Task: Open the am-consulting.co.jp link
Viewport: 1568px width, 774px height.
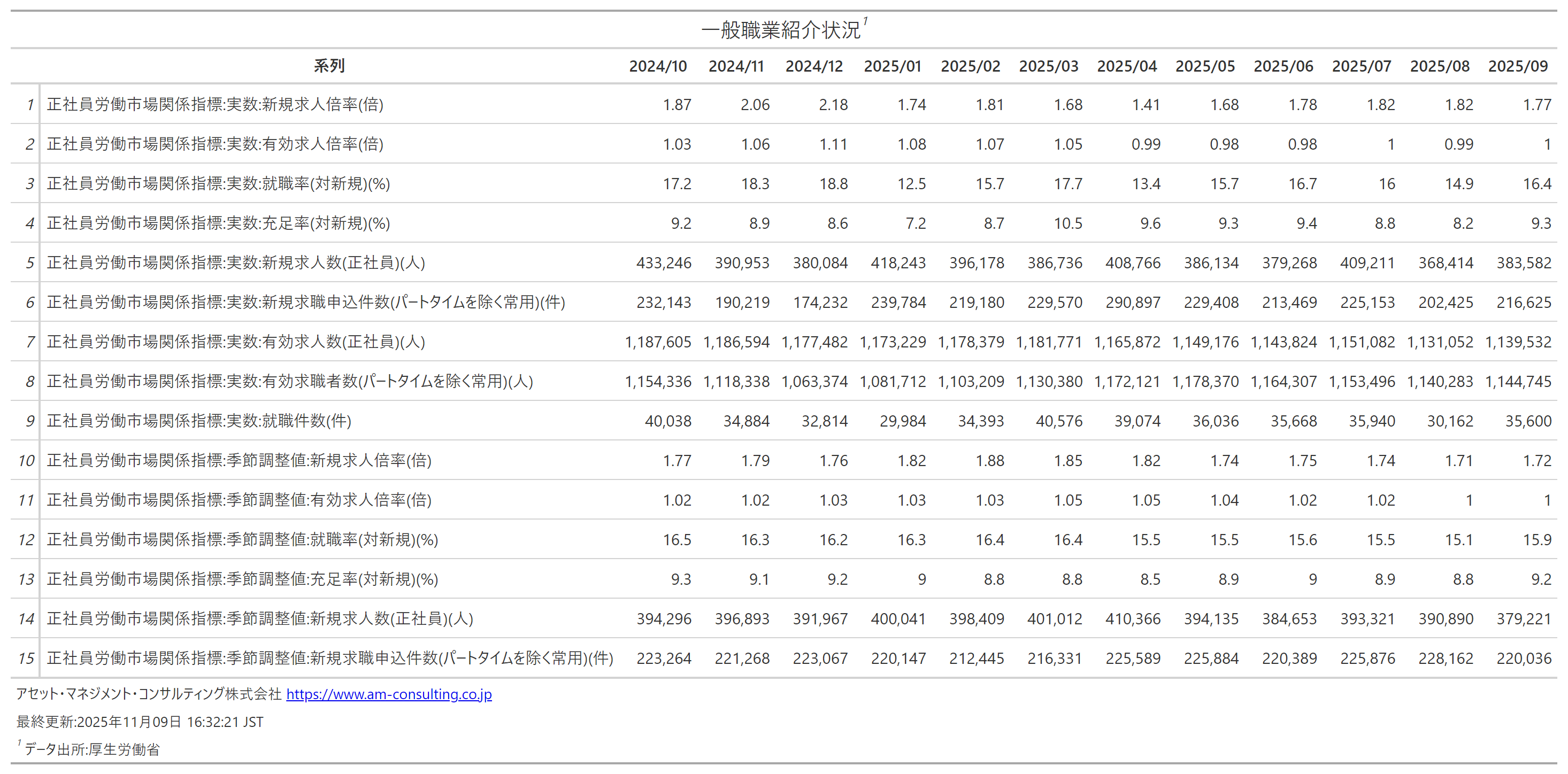Action: click(388, 694)
